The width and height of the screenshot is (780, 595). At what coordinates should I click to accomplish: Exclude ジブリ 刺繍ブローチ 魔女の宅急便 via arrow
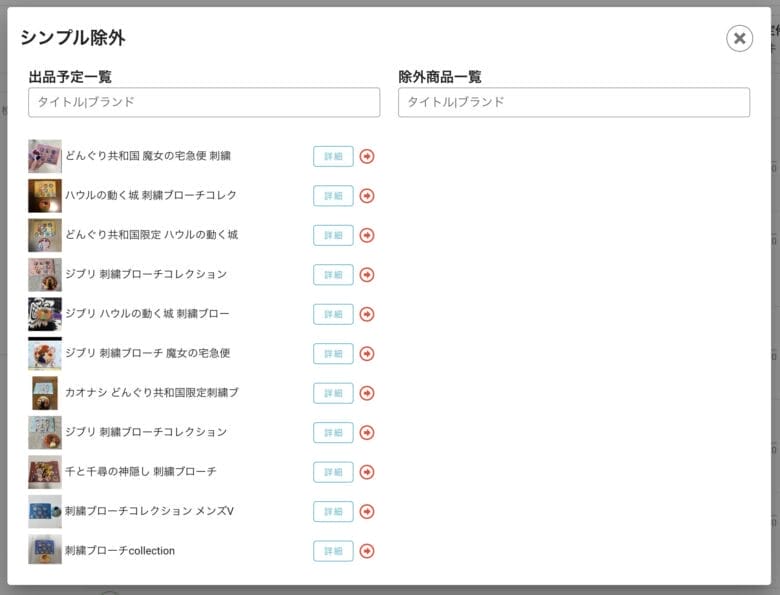367,354
